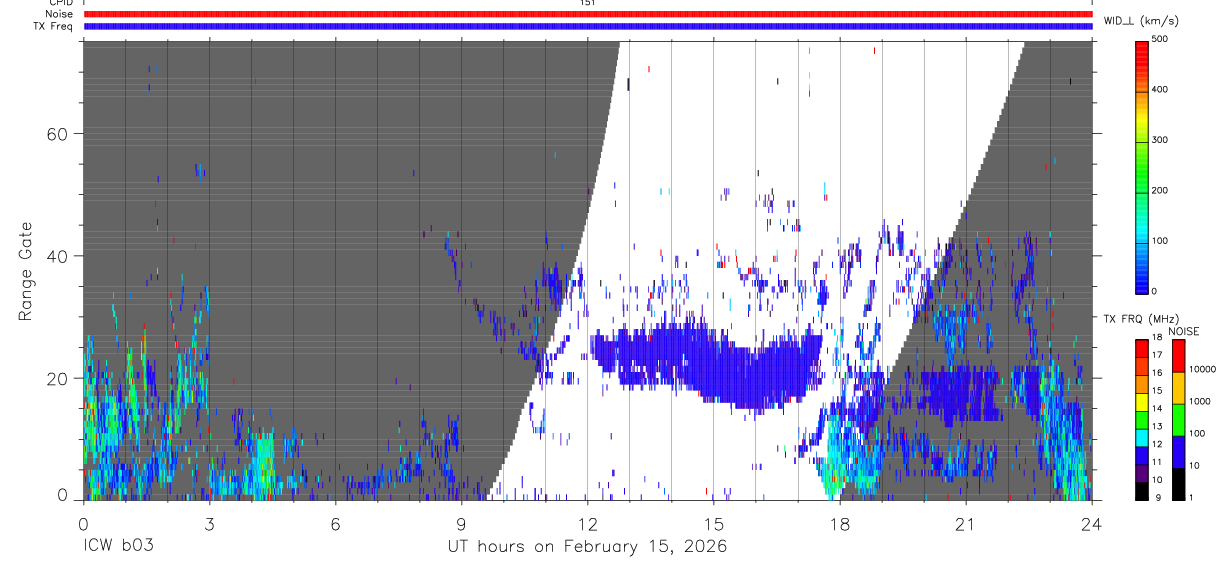
Task: Click the WID scale value 500
Action: 1160,39
